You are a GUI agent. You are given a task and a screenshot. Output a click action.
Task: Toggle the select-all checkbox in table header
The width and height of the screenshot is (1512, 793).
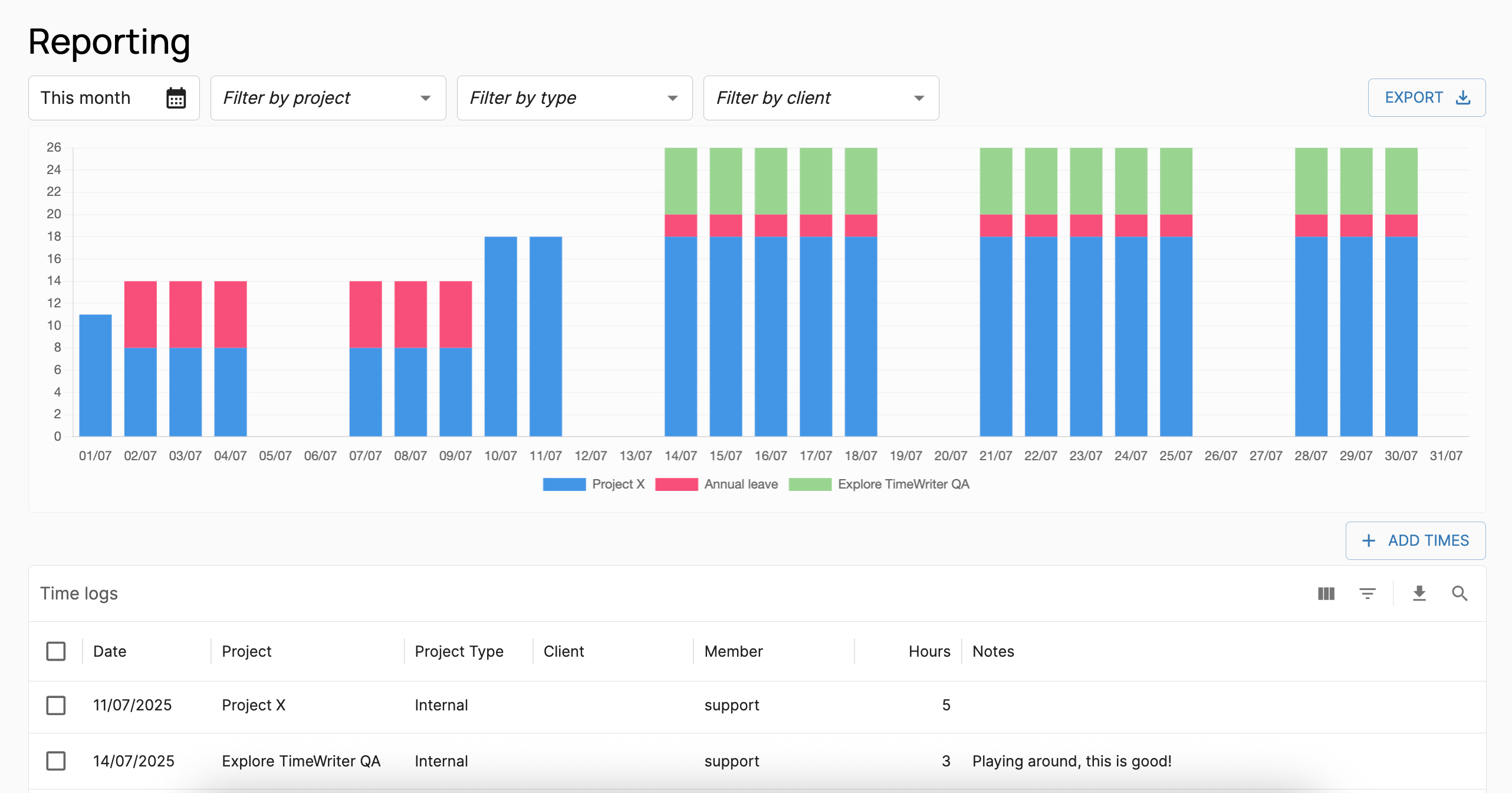tap(56, 651)
